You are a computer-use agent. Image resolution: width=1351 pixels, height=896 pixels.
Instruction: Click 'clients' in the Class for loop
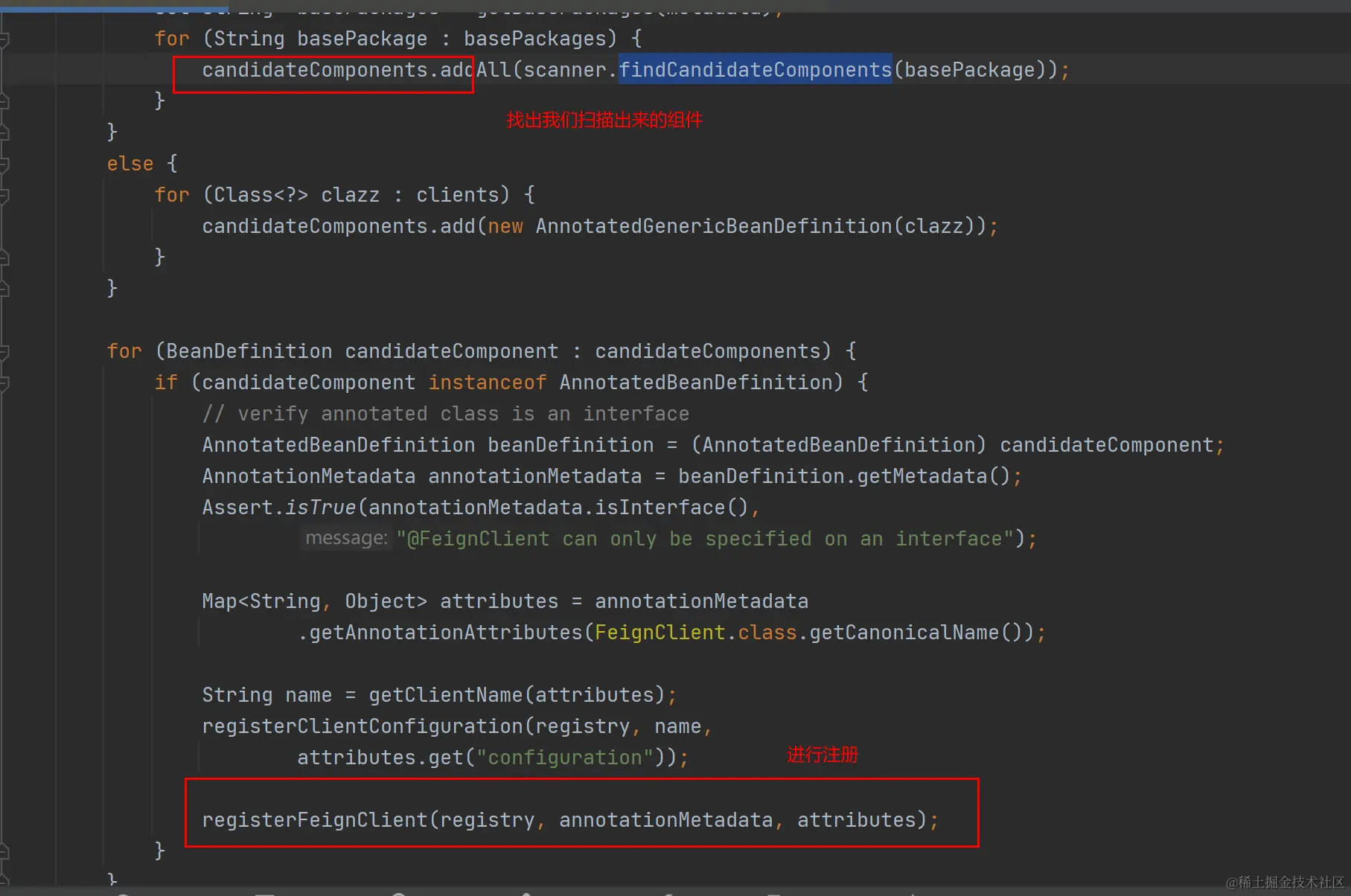click(457, 195)
